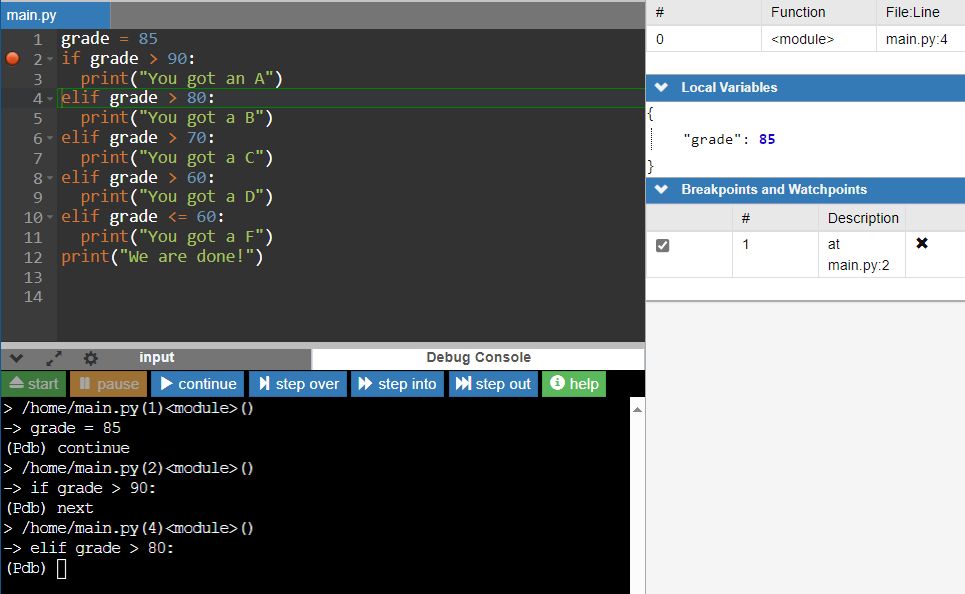Viewport: 965px width, 594px height.
Task: Click the chevron-down icon above the console
Action: pos(17,358)
